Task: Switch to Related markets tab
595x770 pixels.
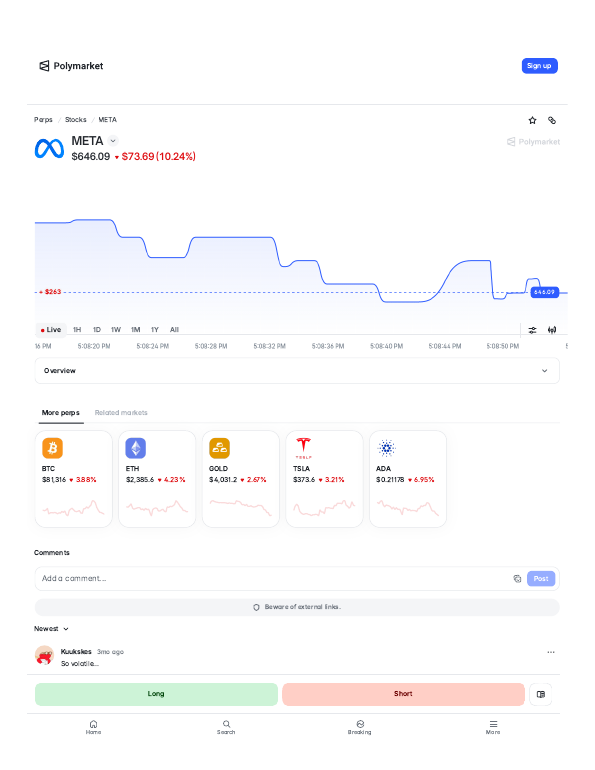Action: (x=121, y=412)
